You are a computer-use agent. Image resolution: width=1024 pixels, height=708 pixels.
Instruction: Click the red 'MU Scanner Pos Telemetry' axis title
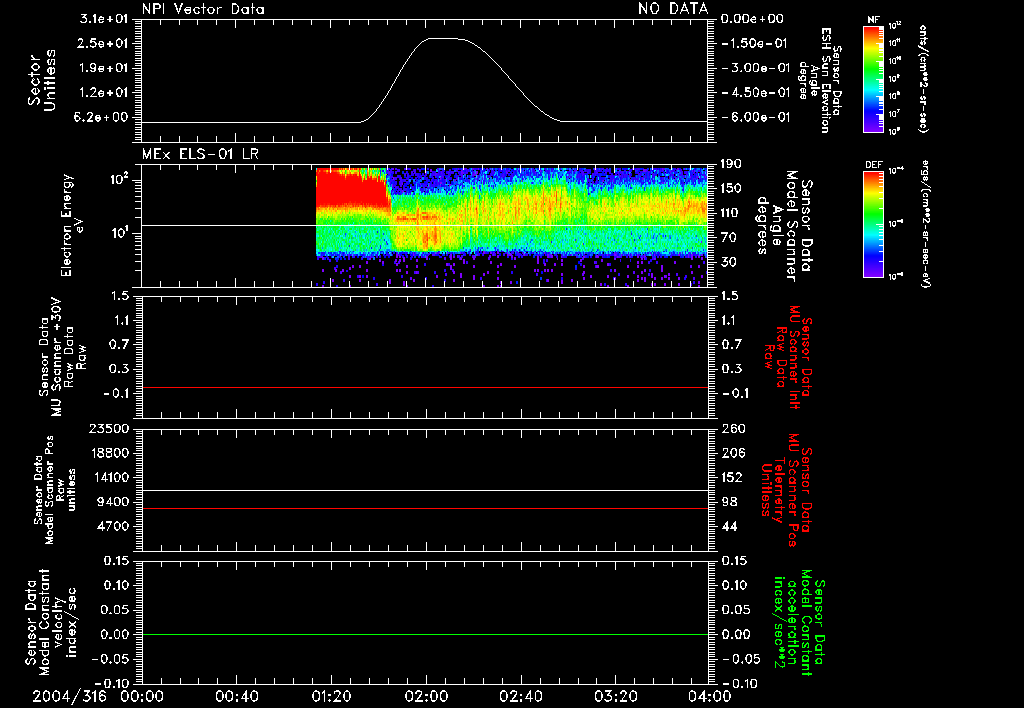(x=787, y=490)
